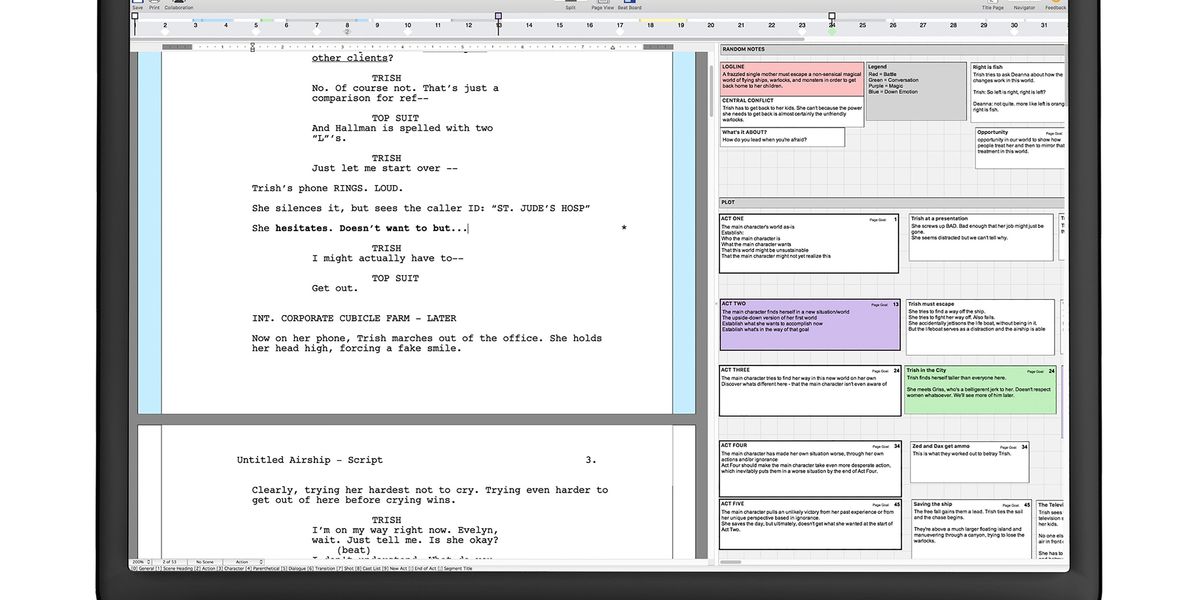Select the pink LOGLINE beat card
Viewport: 1200px width, 600px height.
coord(791,79)
